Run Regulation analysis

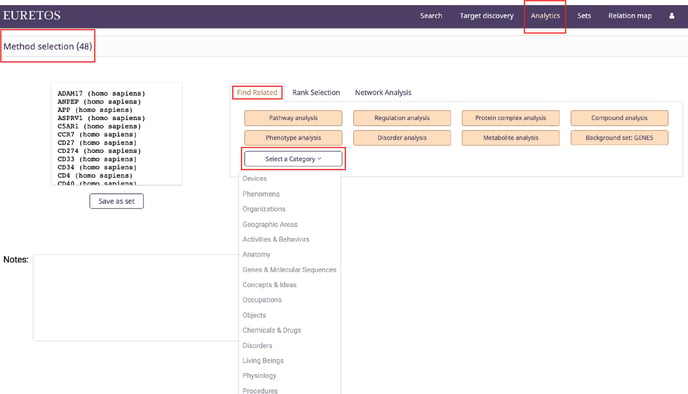[402, 118]
